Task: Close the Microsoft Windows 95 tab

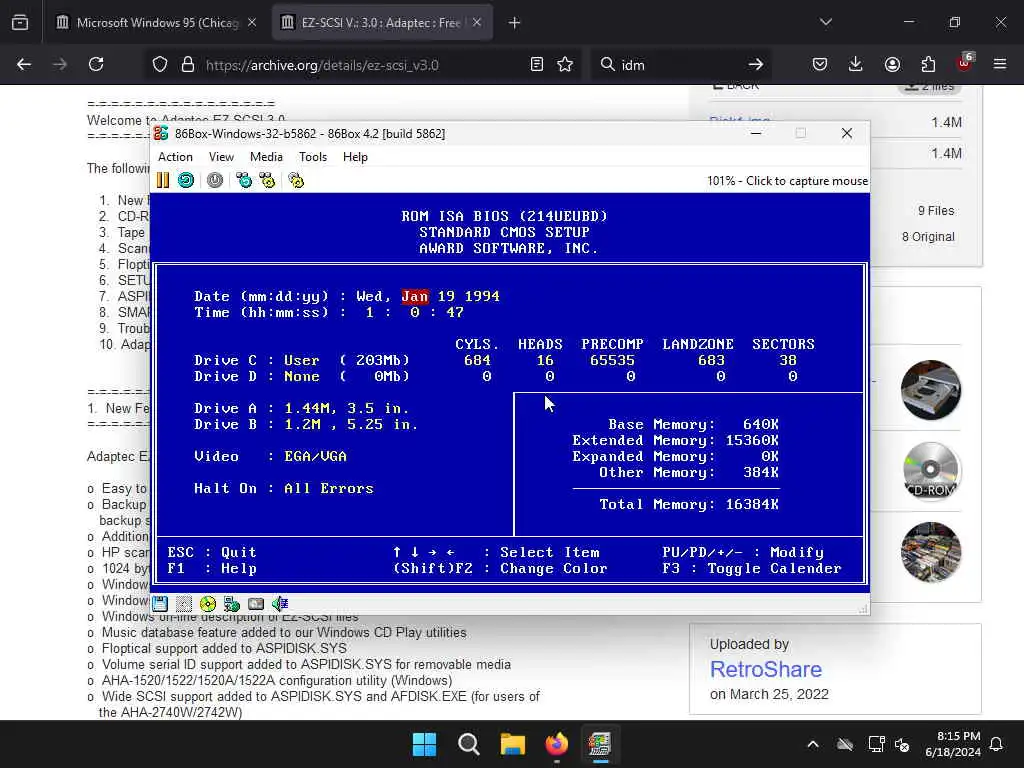Action: [x=252, y=23]
